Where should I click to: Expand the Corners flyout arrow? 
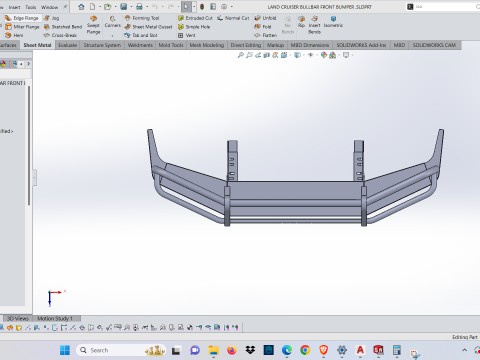[x=113, y=35]
